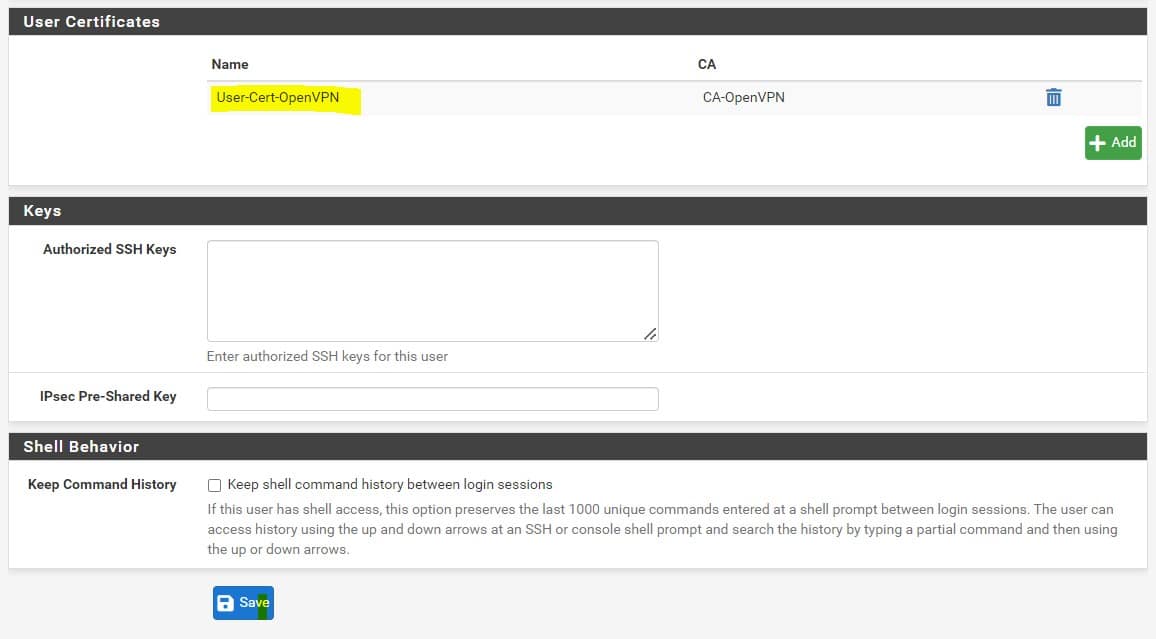Click the Name column header

tap(230, 64)
